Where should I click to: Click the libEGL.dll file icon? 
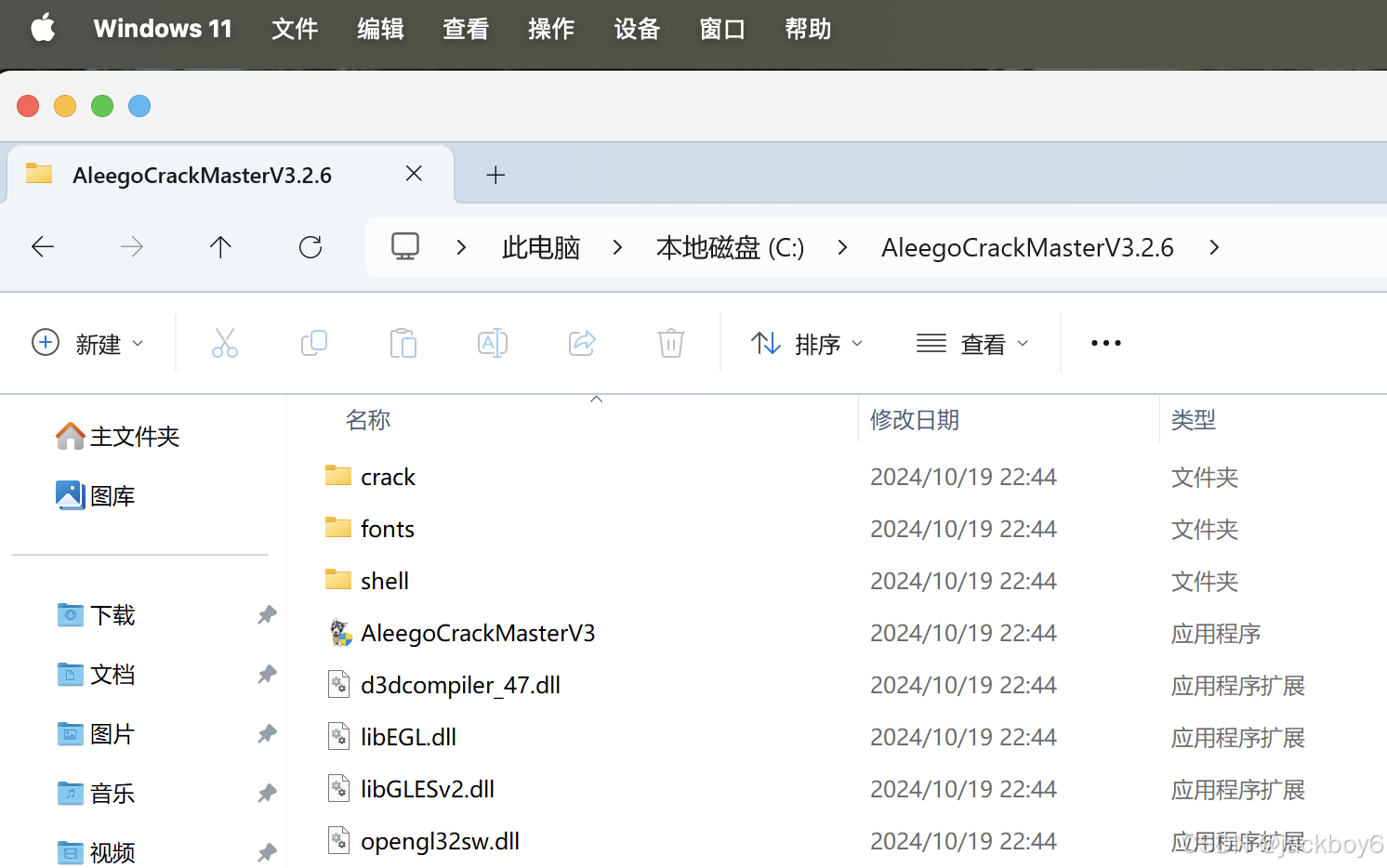pyautogui.click(x=339, y=737)
